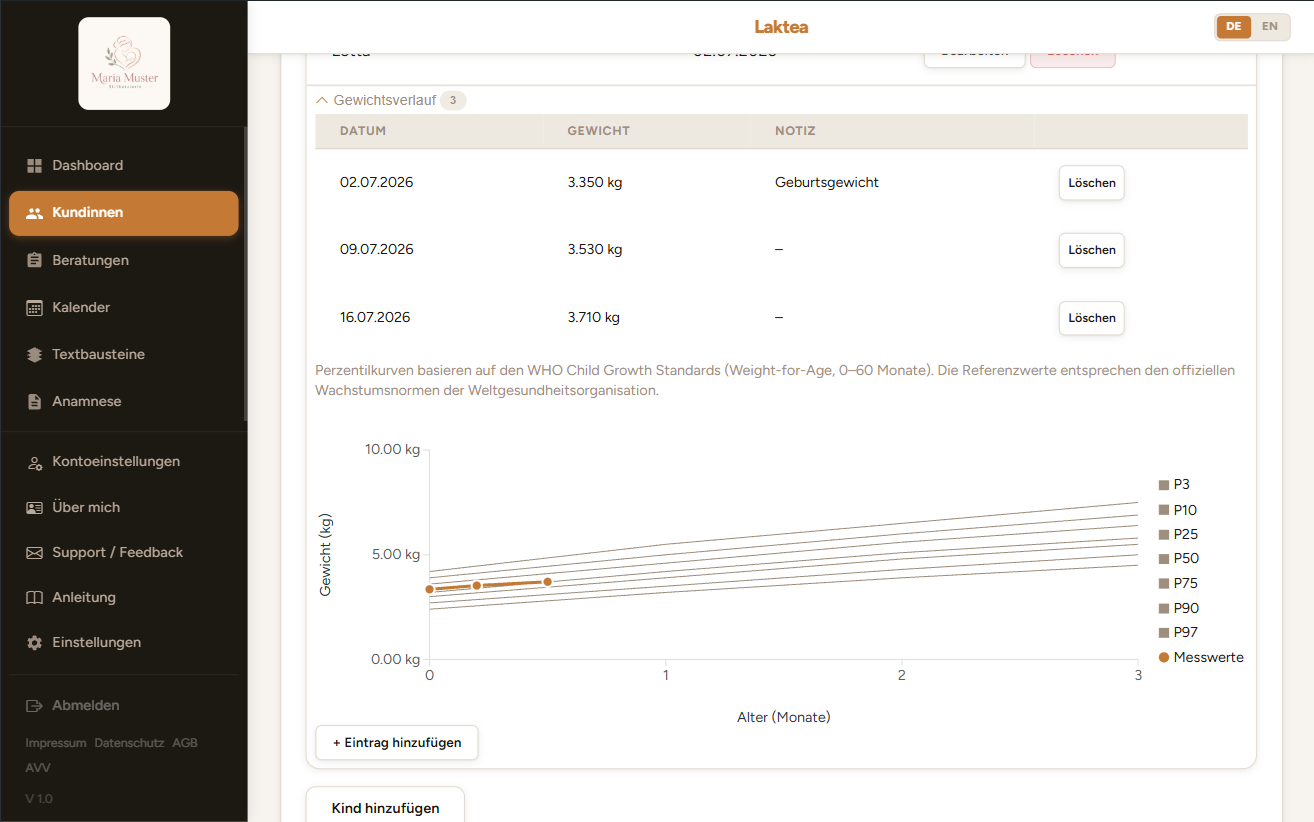Image resolution: width=1314 pixels, height=822 pixels.
Task: Click the Textbausteine layers icon
Action: tap(34, 354)
